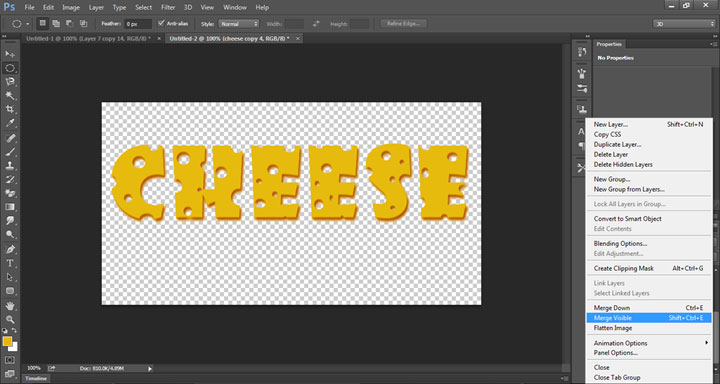This screenshot has width=720, height=384.
Task: Select the Healing Brush tool
Action: point(10,138)
